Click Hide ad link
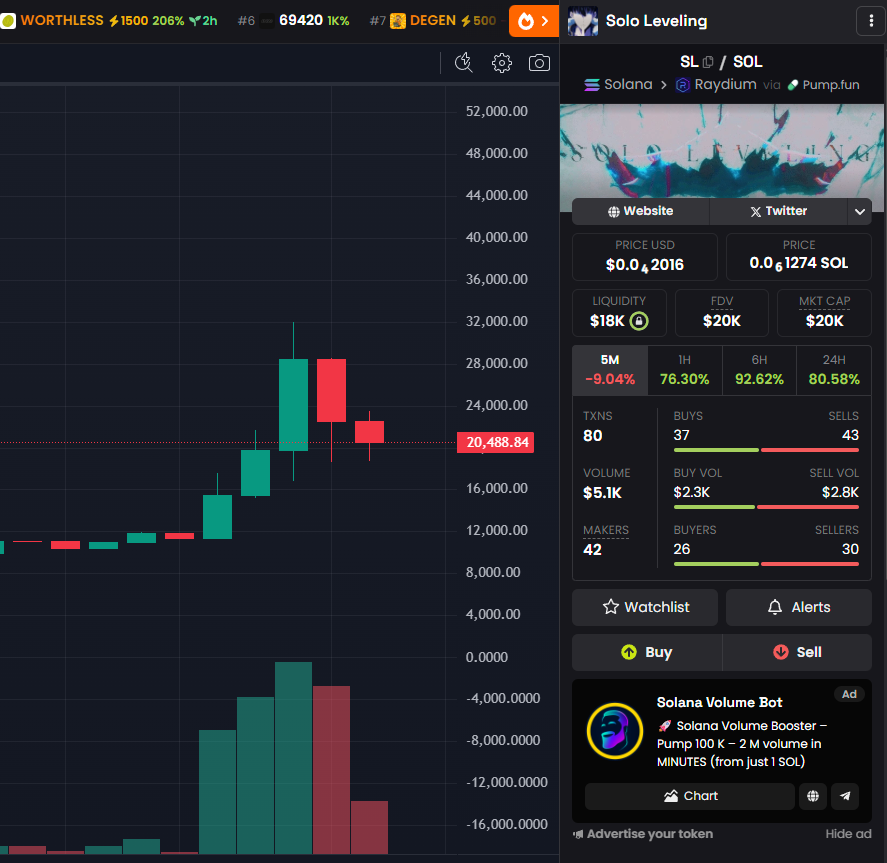The height and width of the screenshot is (863, 887). pyautogui.click(x=848, y=834)
